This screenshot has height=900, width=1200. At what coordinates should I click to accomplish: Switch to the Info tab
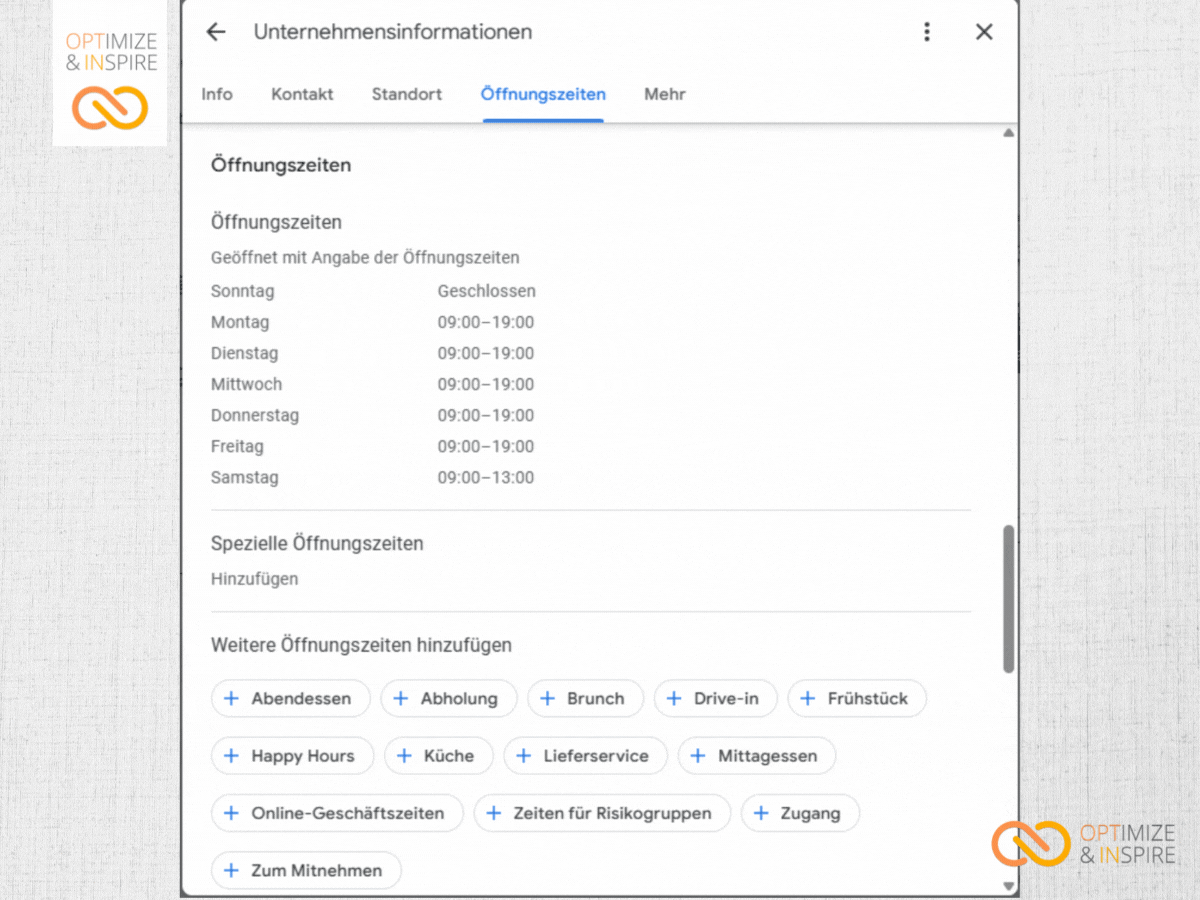217,94
